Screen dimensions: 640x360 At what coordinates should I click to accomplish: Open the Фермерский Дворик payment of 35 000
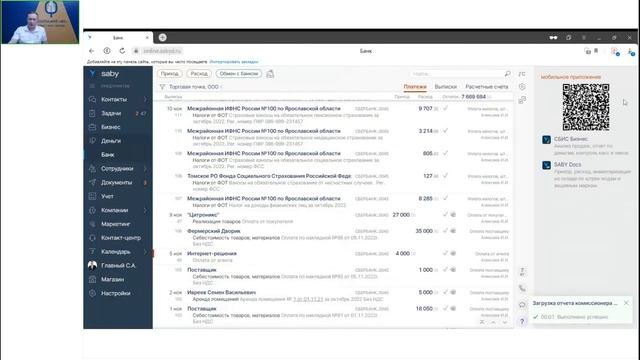(x=333, y=237)
